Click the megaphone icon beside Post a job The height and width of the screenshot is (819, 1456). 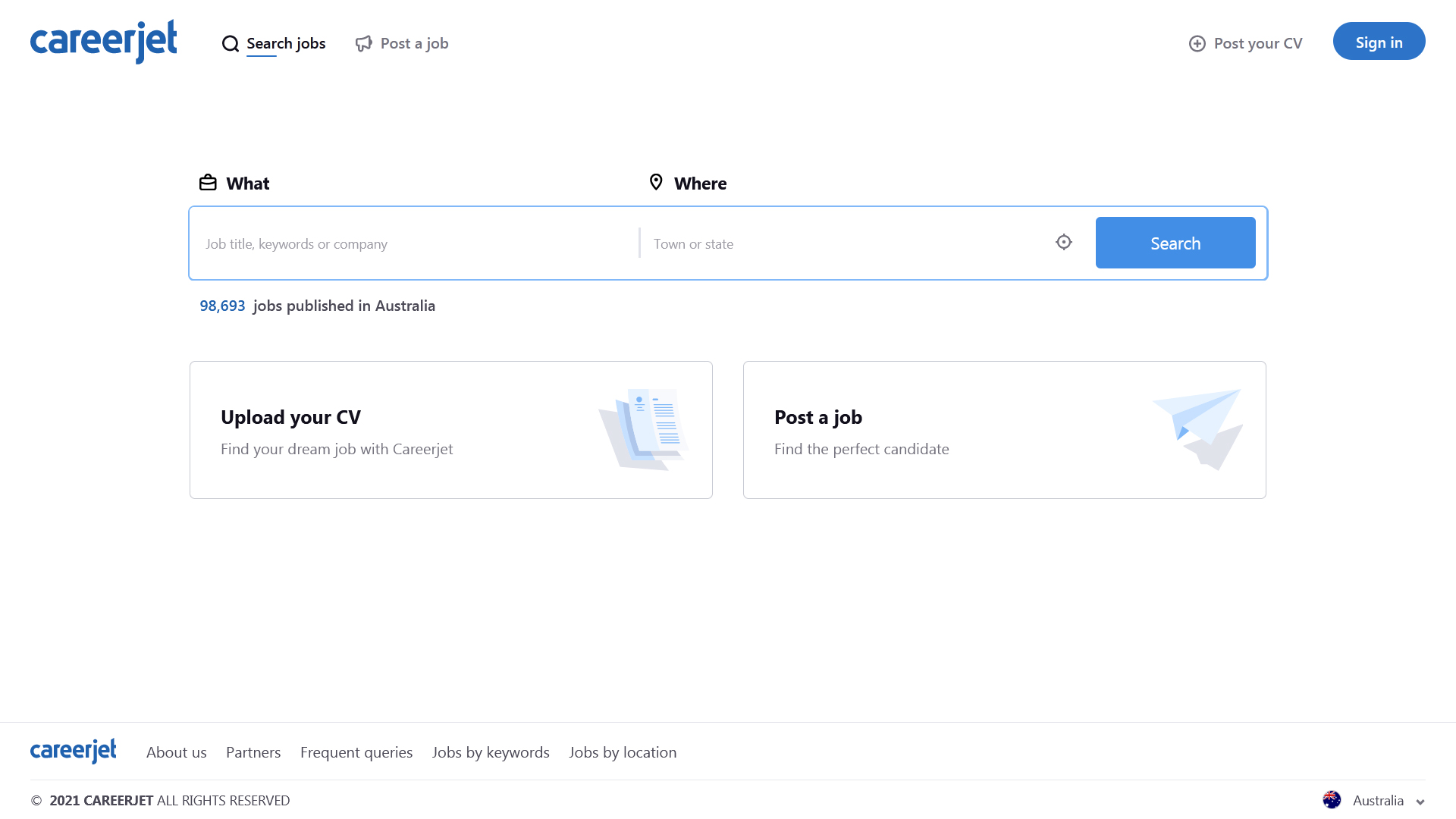[x=364, y=43]
